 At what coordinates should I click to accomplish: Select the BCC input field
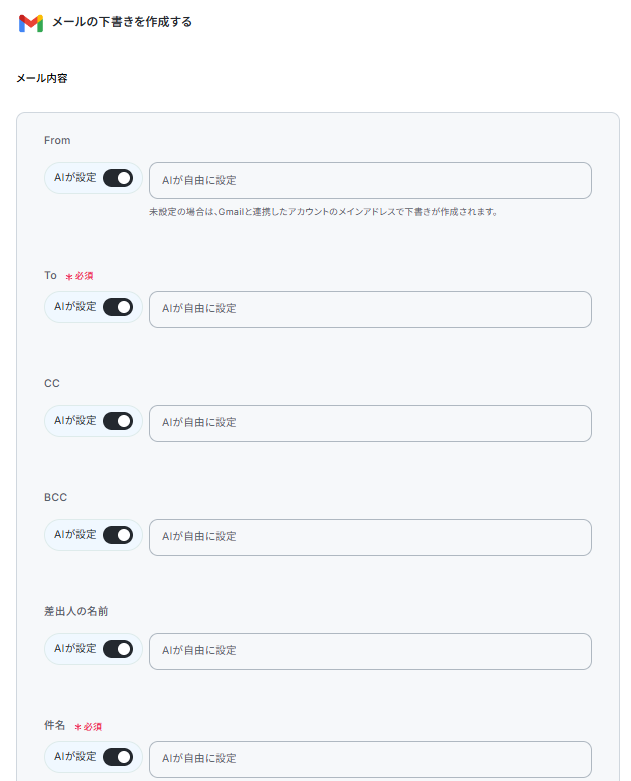370,537
